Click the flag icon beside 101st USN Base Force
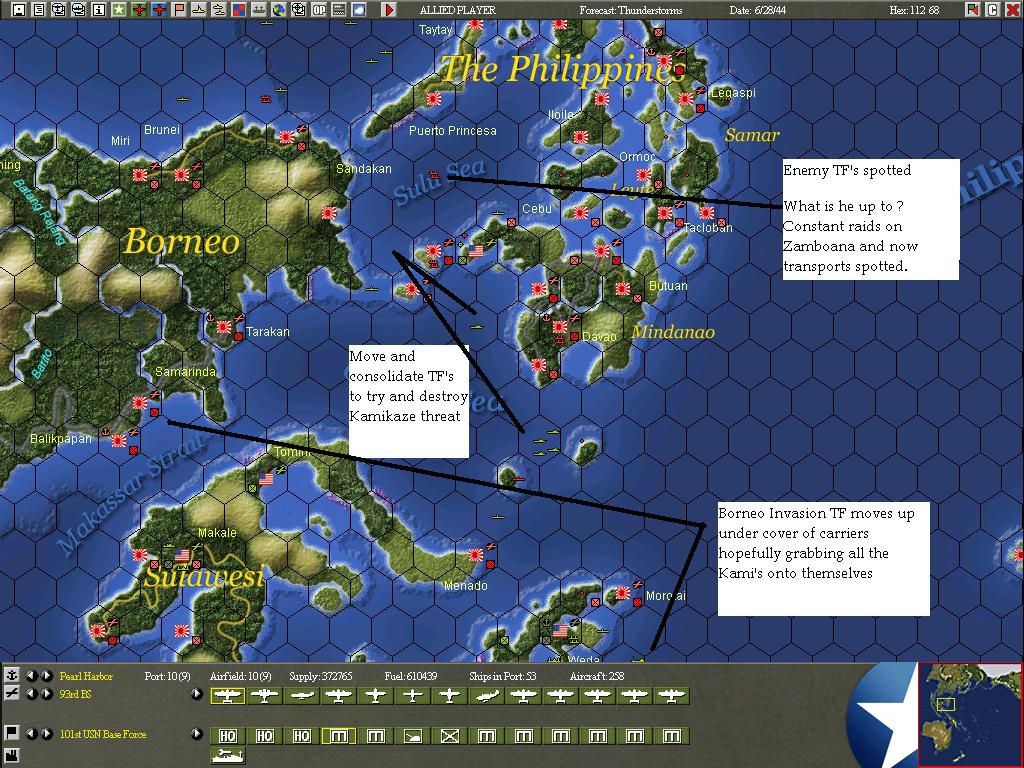1024x768 pixels. point(11,733)
